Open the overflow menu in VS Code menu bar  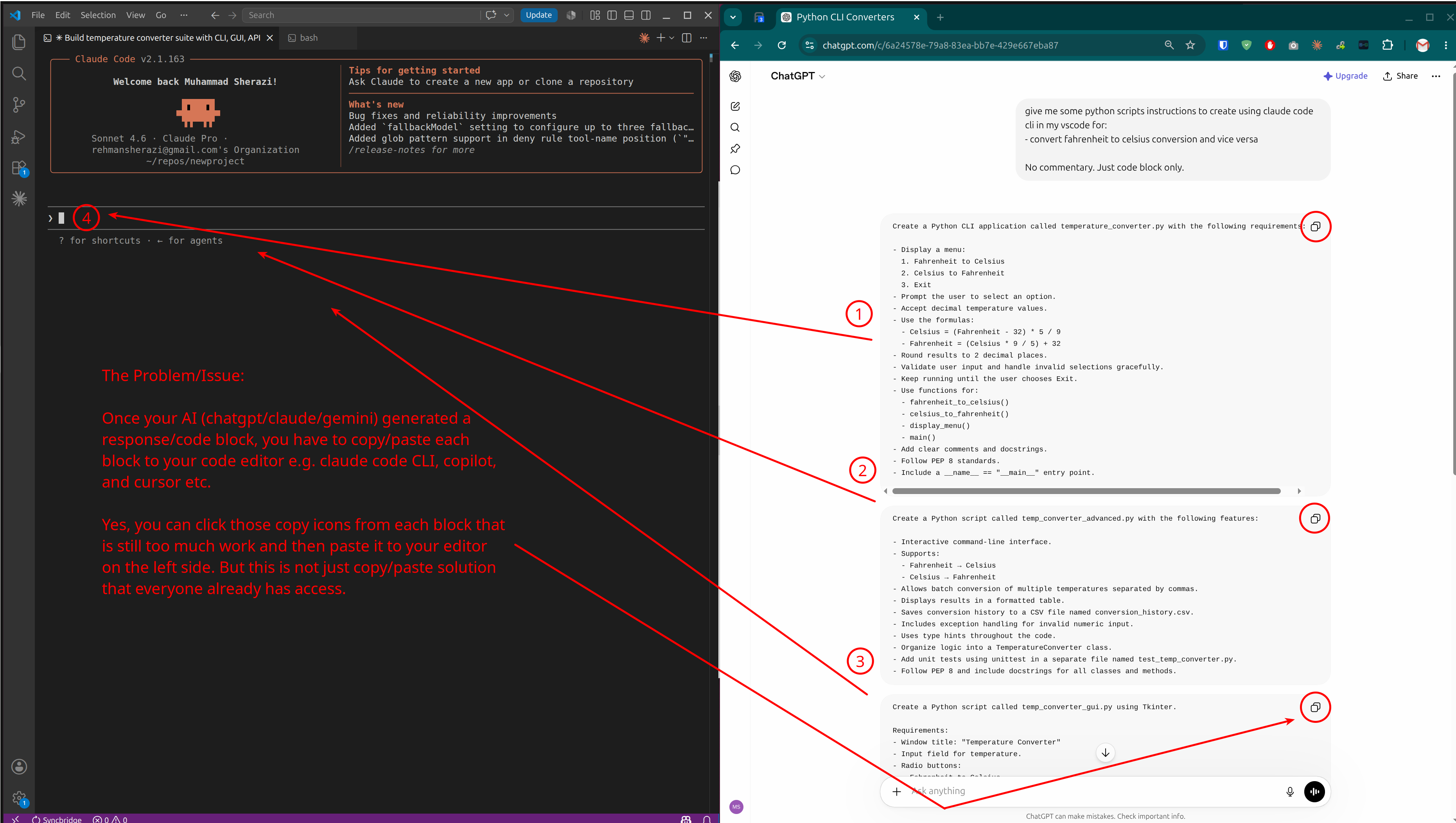(x=184, y=15)
